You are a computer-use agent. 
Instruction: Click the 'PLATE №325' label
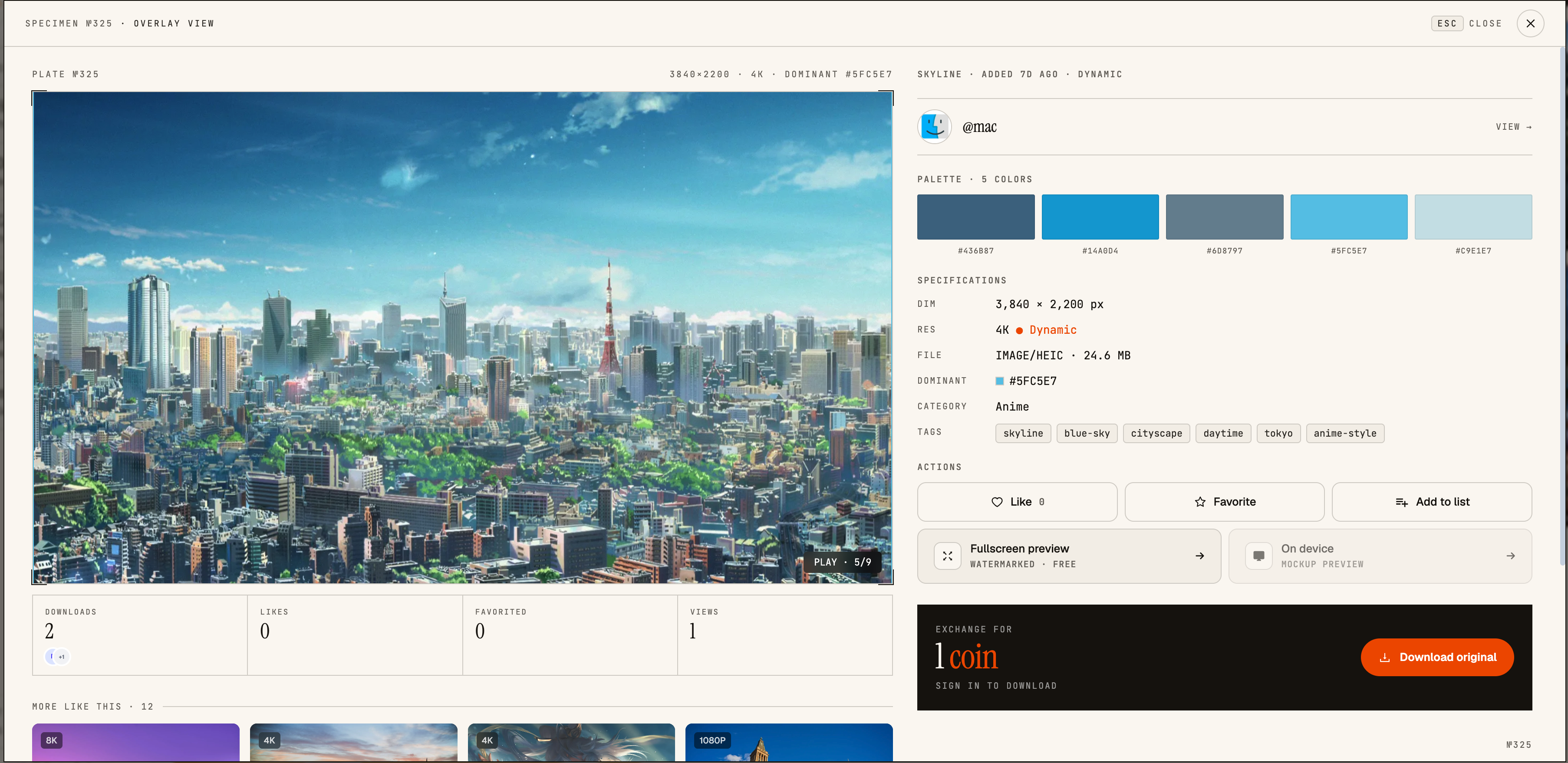65,74
